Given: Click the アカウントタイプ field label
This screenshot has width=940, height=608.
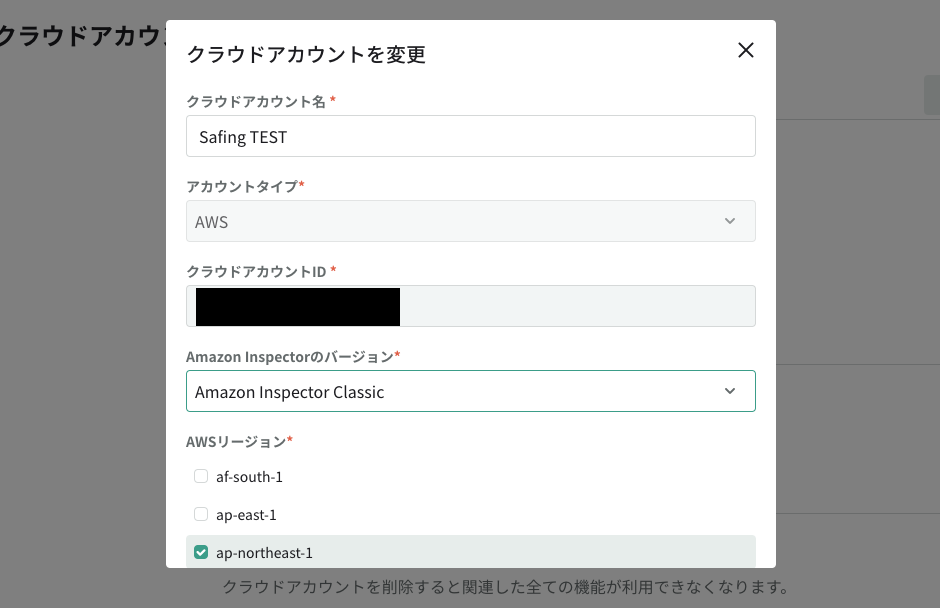Looking at the screenshot, I should (x=242, y=187).
